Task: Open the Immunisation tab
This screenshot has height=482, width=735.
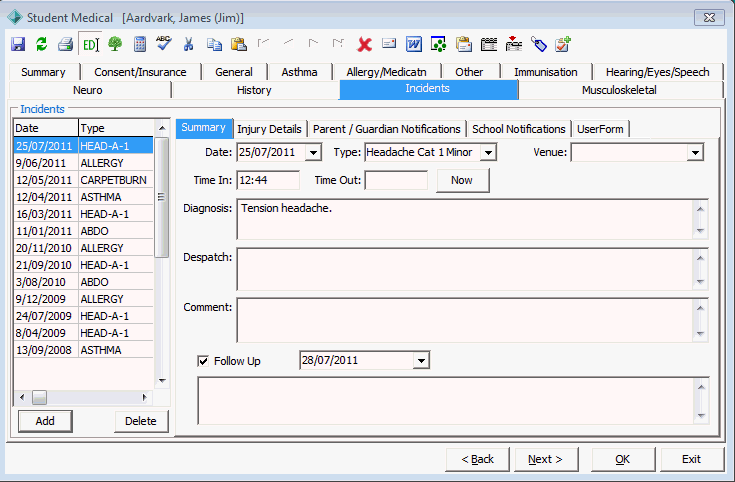Action: pyautogui.click(x=546, y=72)
